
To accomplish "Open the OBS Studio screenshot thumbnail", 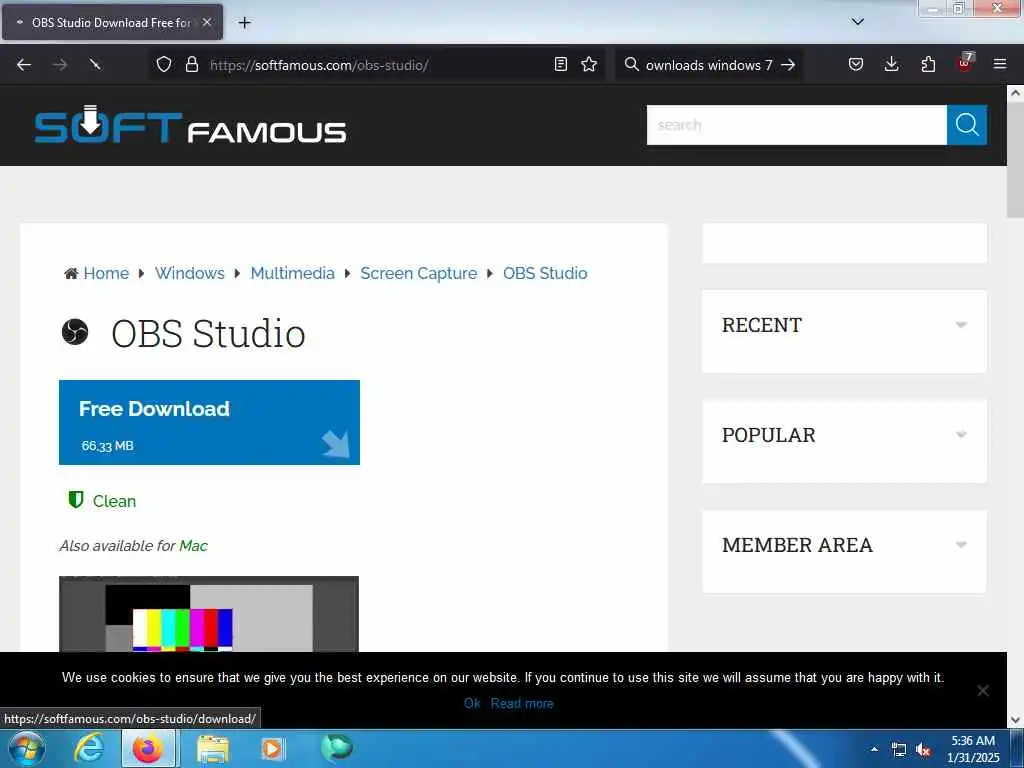I will (209, 614).
